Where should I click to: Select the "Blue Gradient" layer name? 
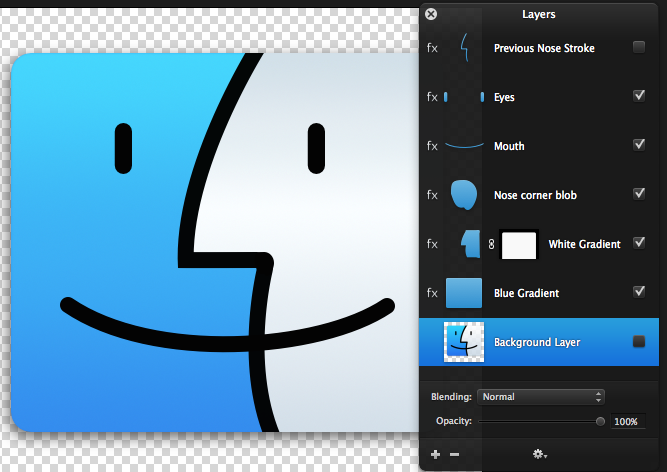[526, 293]
